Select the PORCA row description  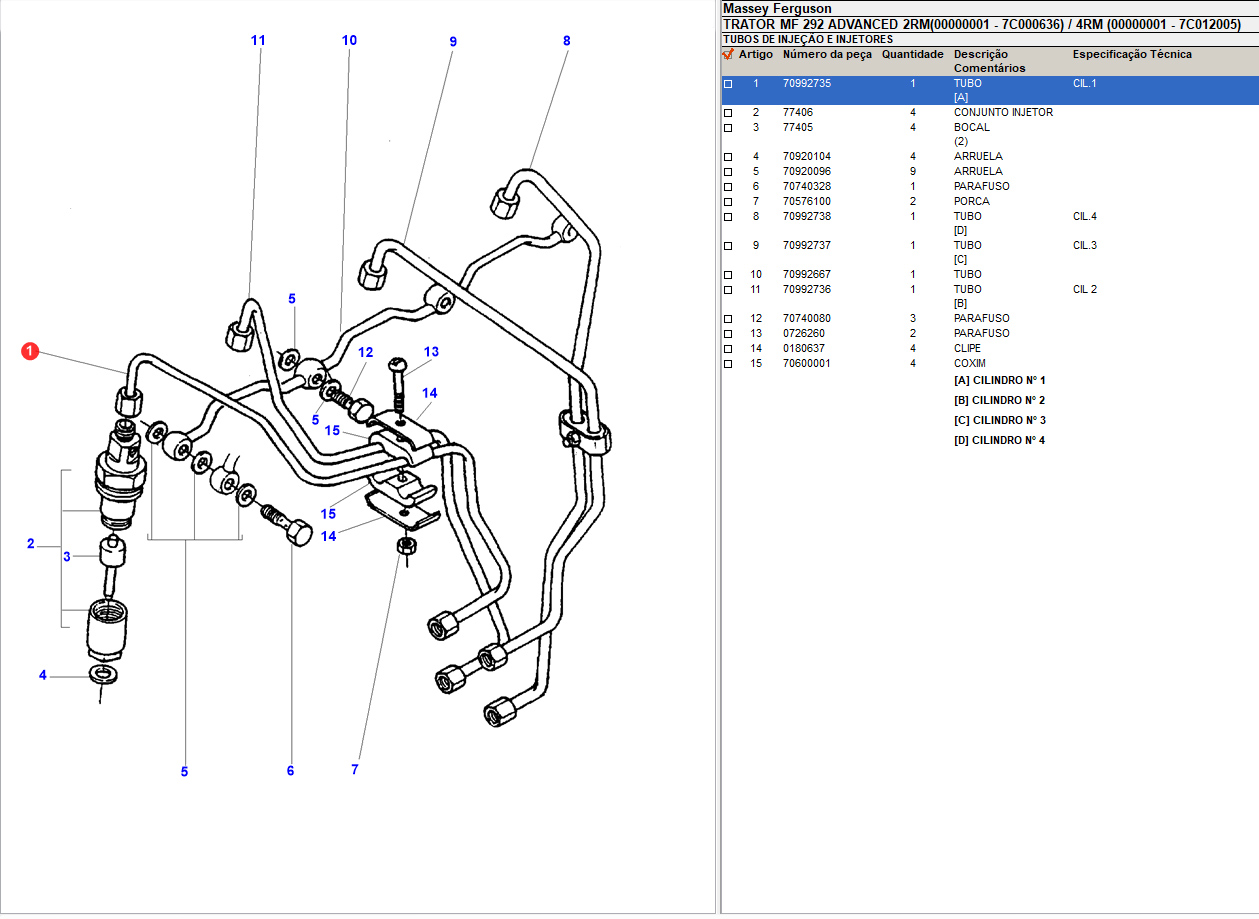971,202
